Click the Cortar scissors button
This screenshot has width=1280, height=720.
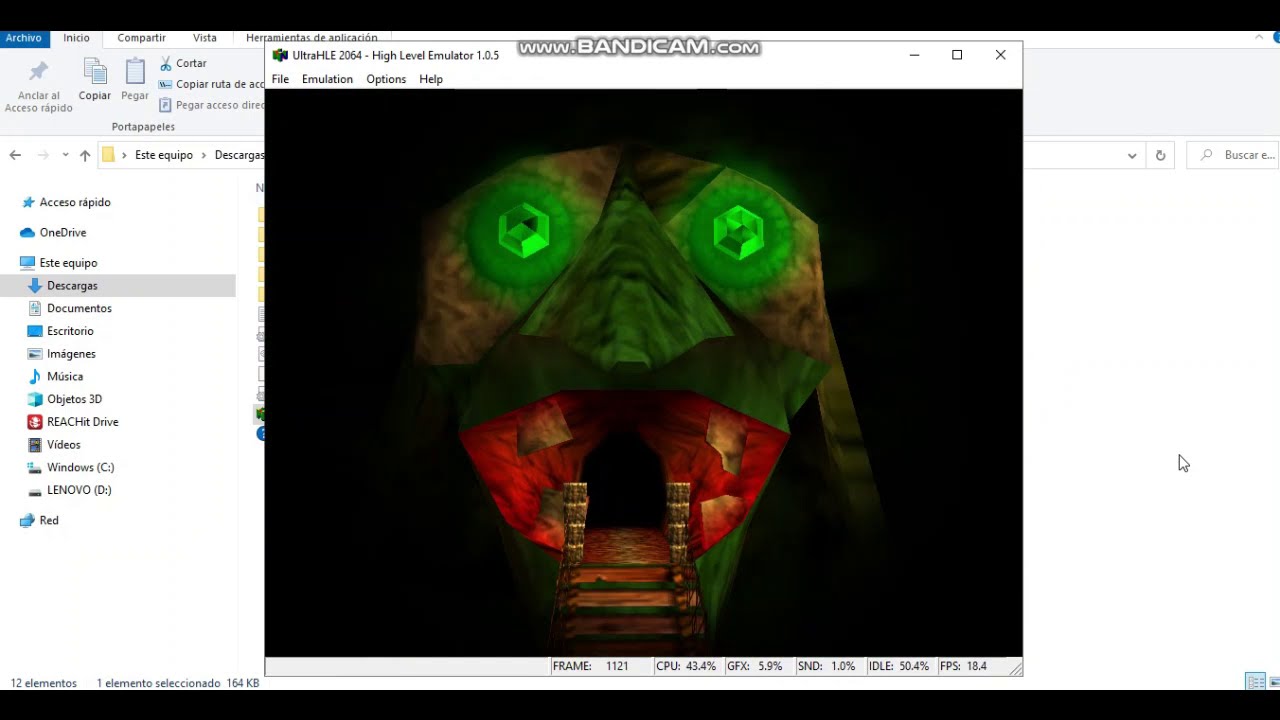click(183, 63)
